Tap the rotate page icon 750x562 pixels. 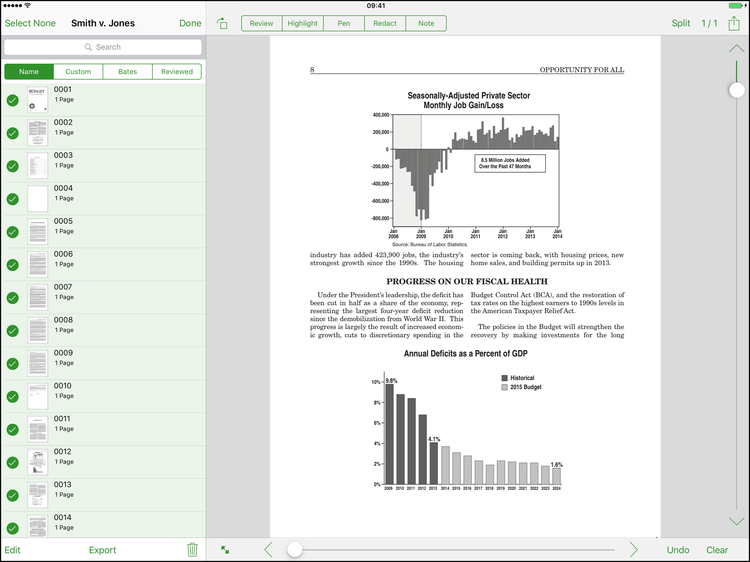(x=222, y=23)
